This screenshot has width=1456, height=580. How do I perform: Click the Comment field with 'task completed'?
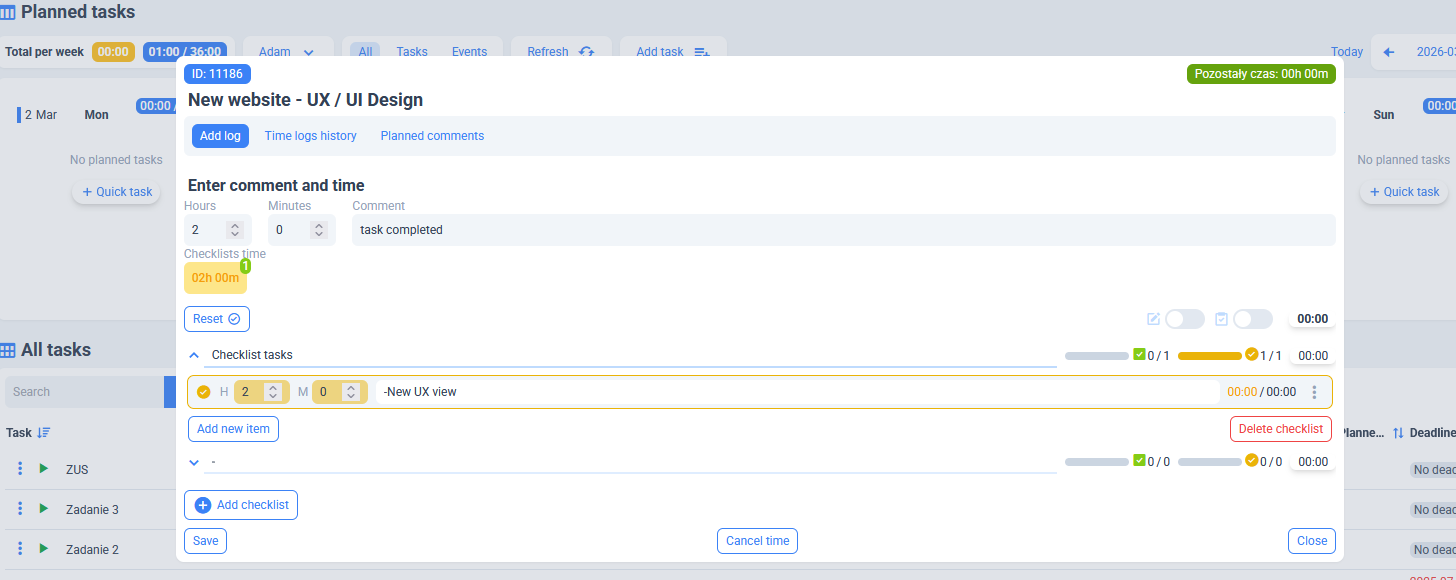843,230
